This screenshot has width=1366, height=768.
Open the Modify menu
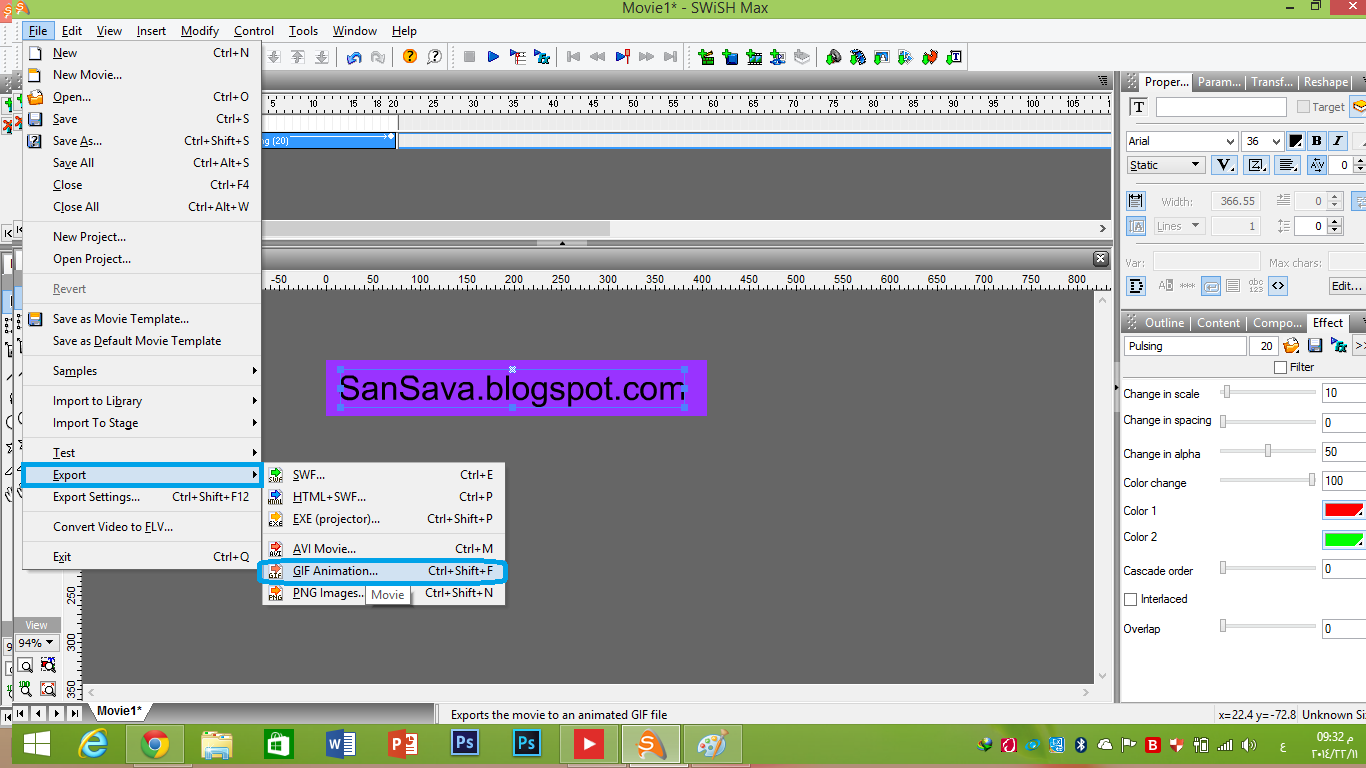click(x=200, y=31)
